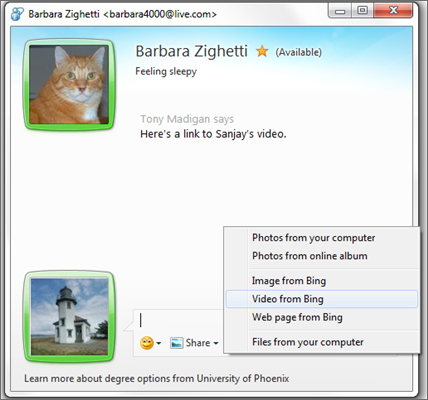Choose Video from Bing
The height and width of the screenshot is (400, 428).
(x=322, y=299)
